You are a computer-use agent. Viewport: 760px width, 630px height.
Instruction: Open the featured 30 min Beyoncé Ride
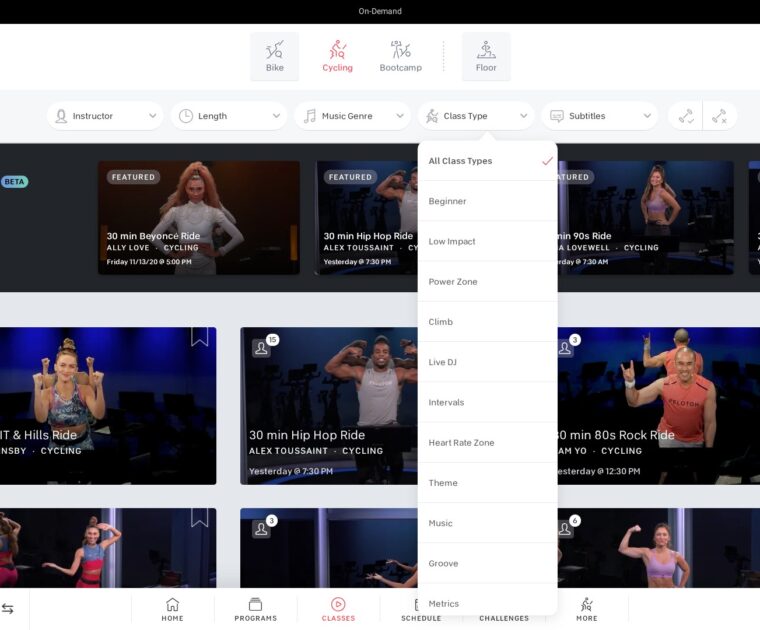198,217
